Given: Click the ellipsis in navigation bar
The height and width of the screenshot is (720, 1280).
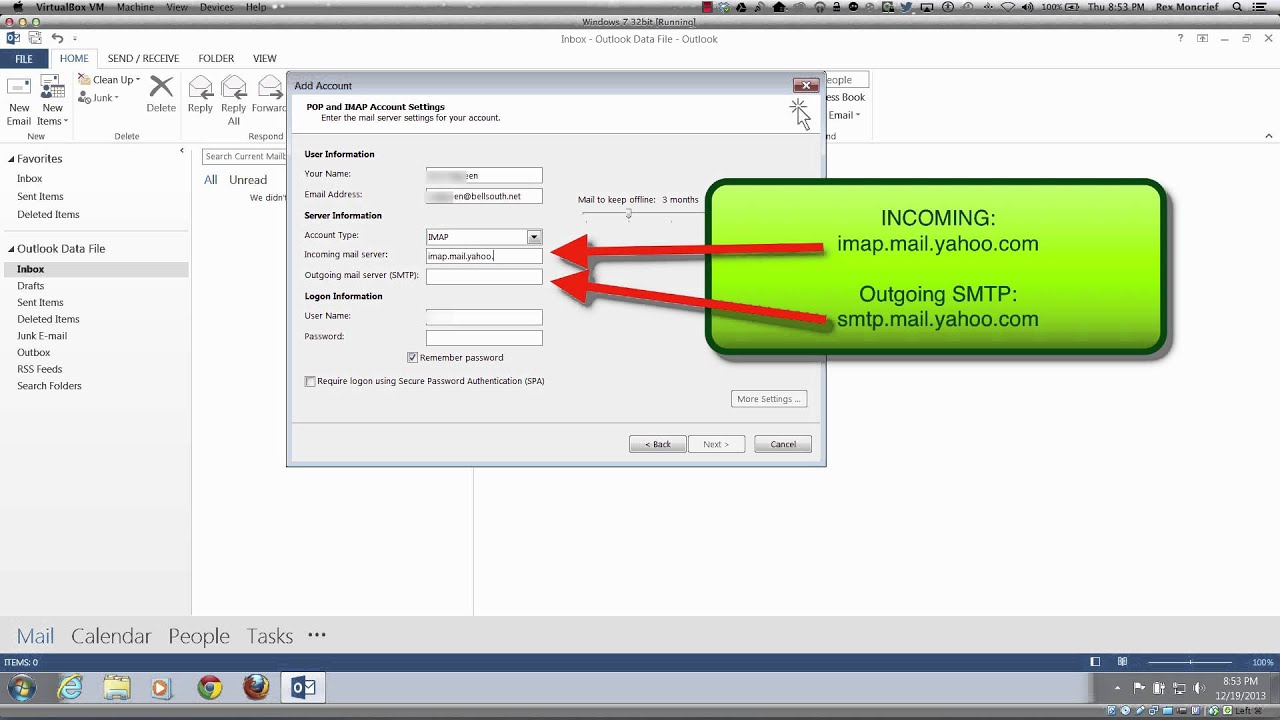Looking at the screenshot, I should click(317, 635).
